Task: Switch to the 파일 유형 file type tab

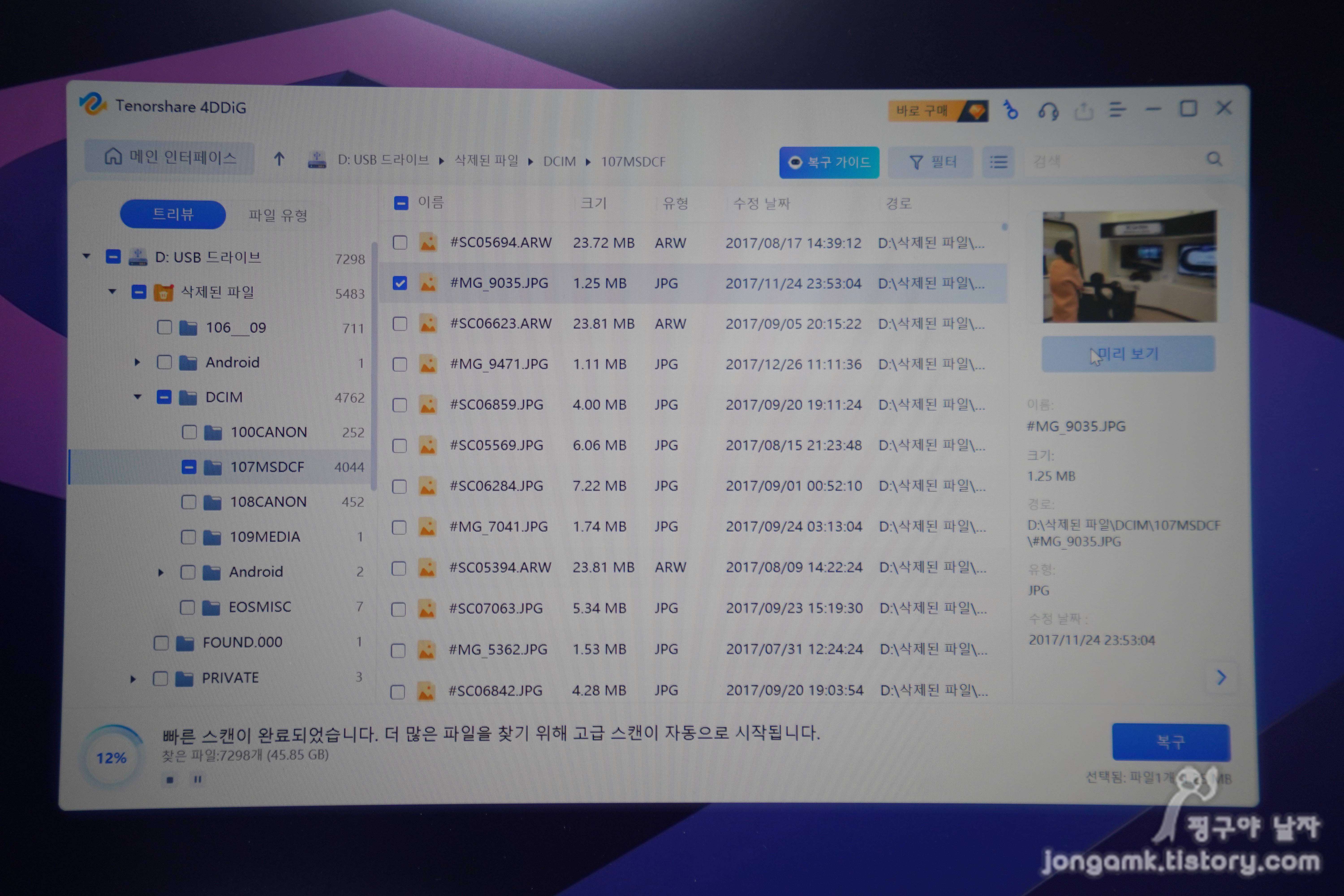Action: pyautogui.click(x=278, y=215)
